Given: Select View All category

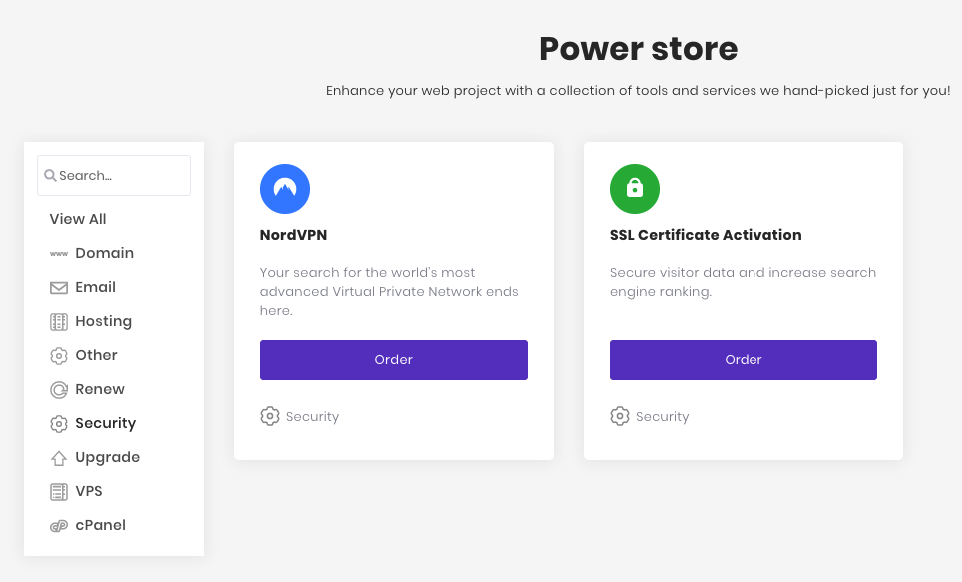Looking at the screenshot, I should (x=78, y=220).
